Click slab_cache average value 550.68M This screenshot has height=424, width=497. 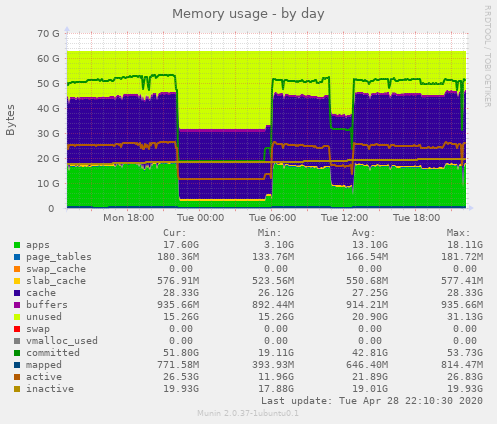click(367, 281)
